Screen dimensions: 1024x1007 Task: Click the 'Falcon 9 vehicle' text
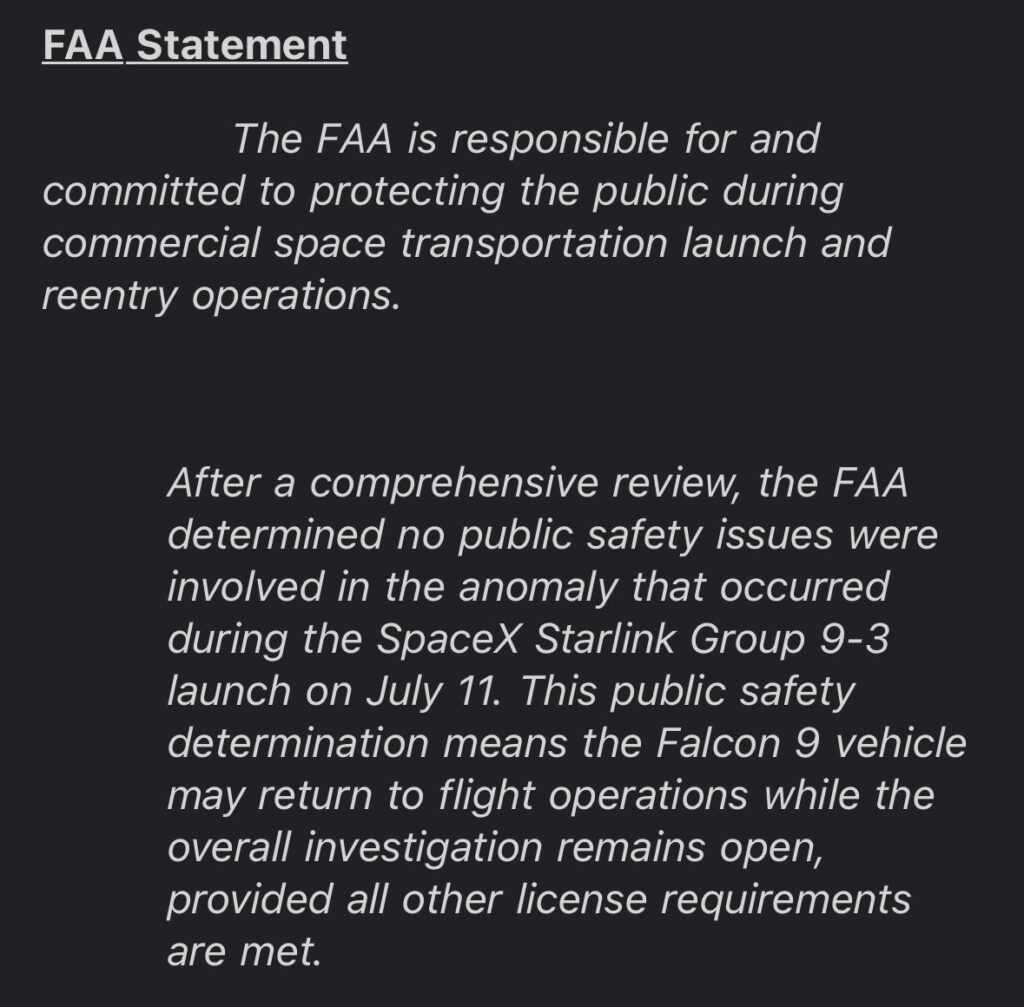[810, 743]
